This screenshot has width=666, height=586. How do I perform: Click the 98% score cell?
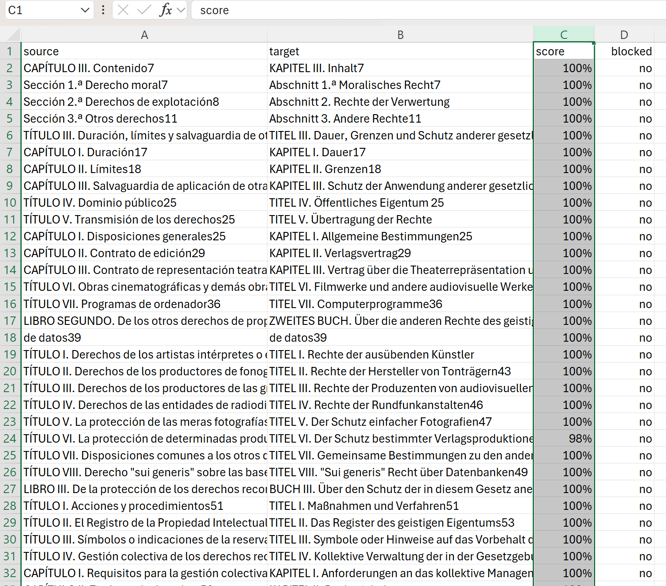(564, 439)
